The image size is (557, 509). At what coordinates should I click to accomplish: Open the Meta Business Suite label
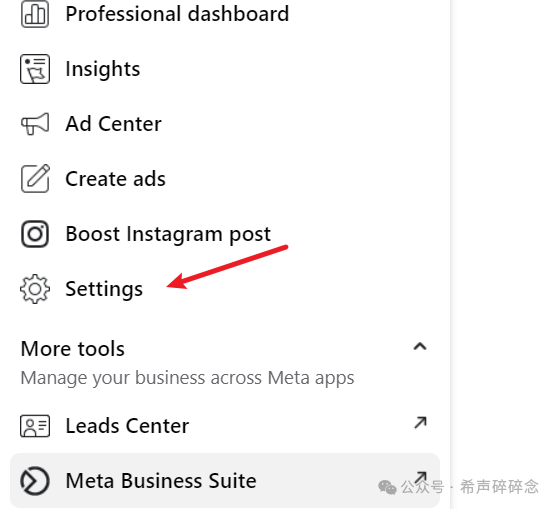click(161, 481)
